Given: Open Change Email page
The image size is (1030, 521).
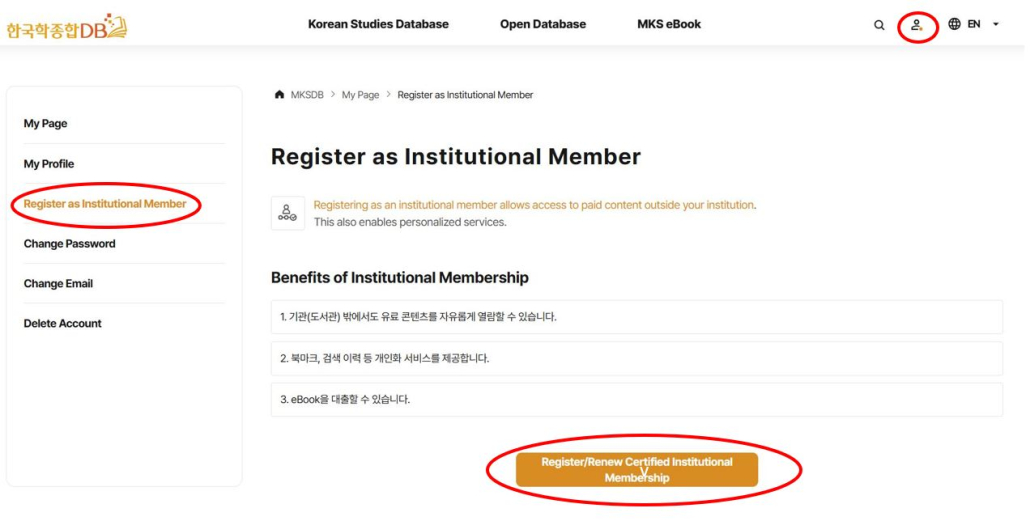Looking at the screenshot, I should coord(58,284).
